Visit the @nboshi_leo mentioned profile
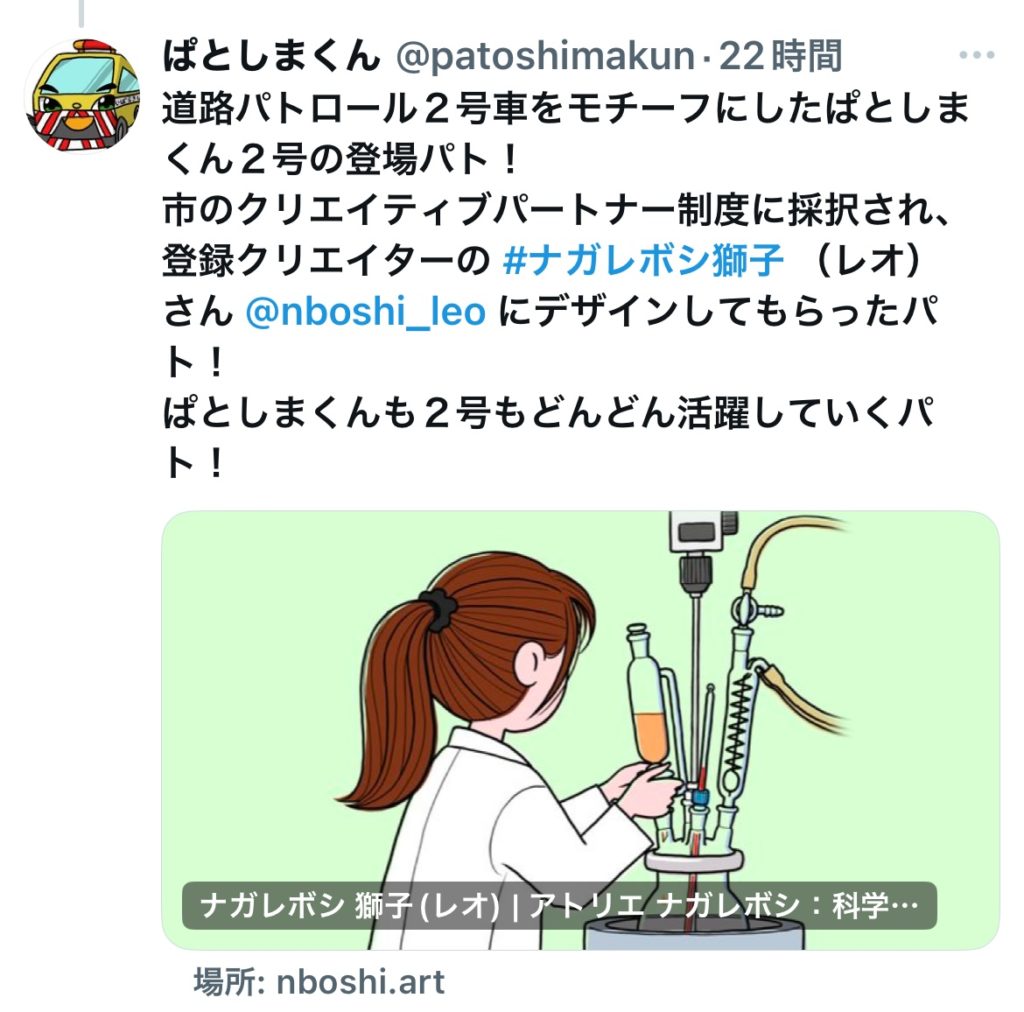Image resolution: width=1024 pixels, height=1012 pixels. coord(366,311)
